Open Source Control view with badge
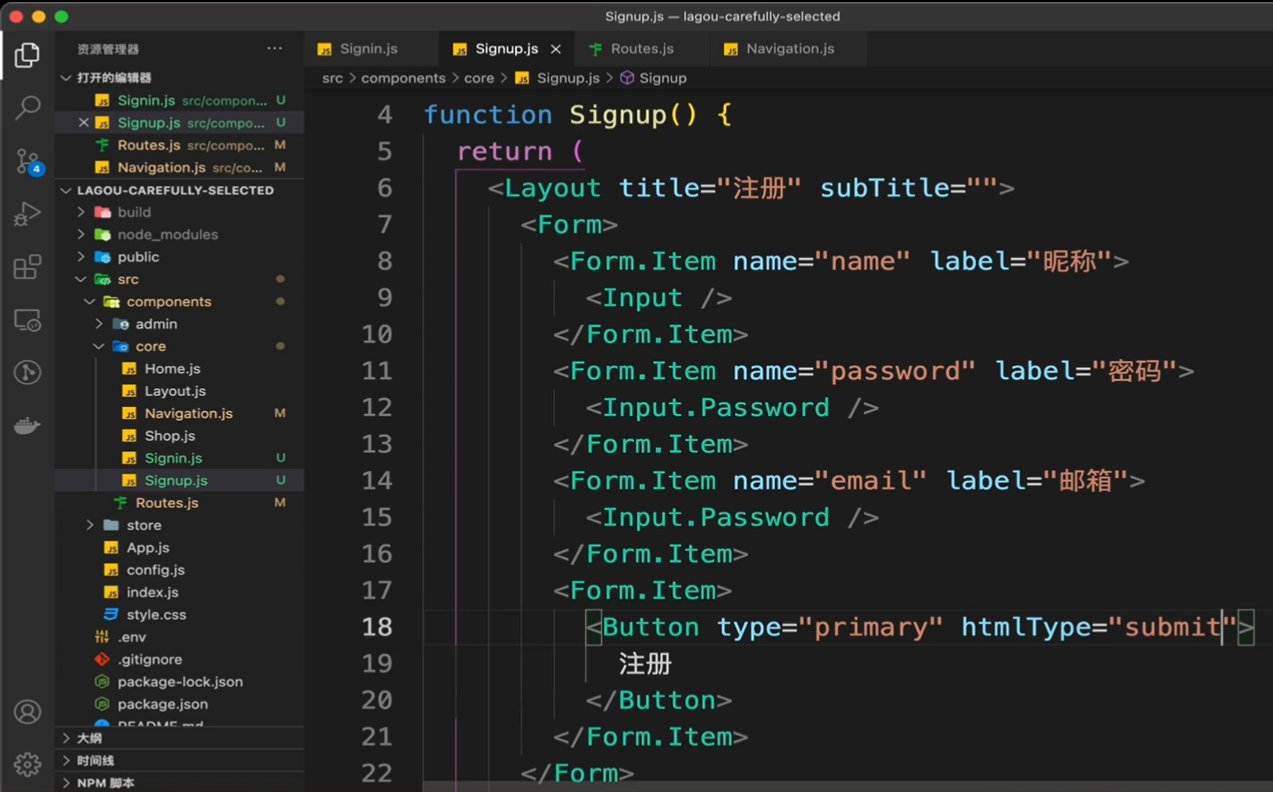The height and width of the screenshot is (792, 1273). [x=27, y=161]
